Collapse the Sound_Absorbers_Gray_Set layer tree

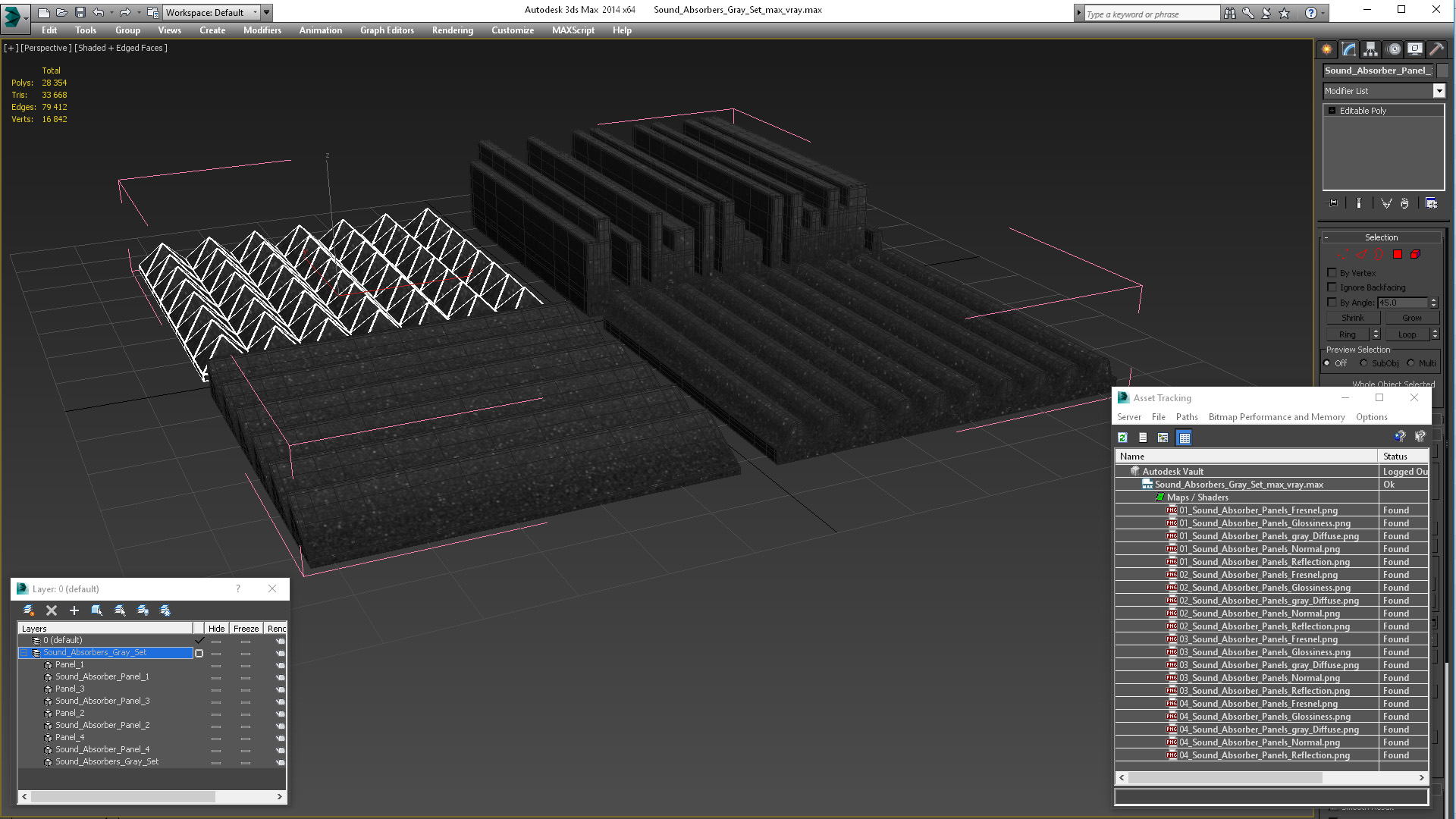24,653
